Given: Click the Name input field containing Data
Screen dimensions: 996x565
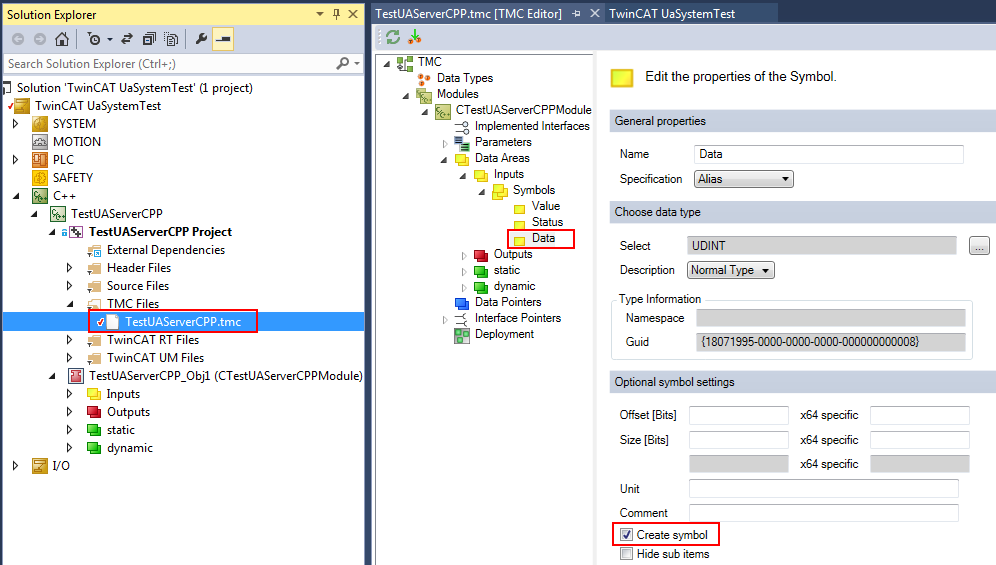Looking at the screenshot, I should point(828,154).
